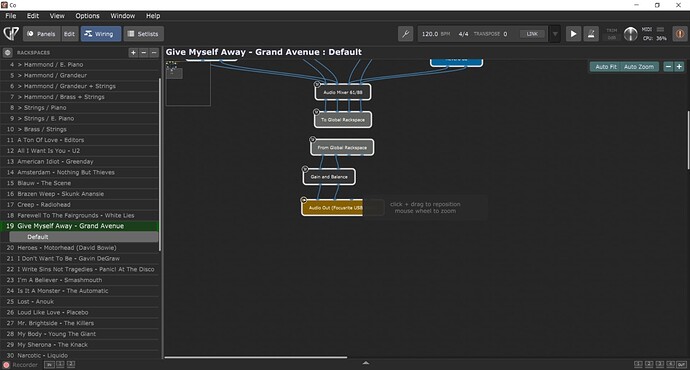Select the Audio Out (Focusrite USB) block

333,207
